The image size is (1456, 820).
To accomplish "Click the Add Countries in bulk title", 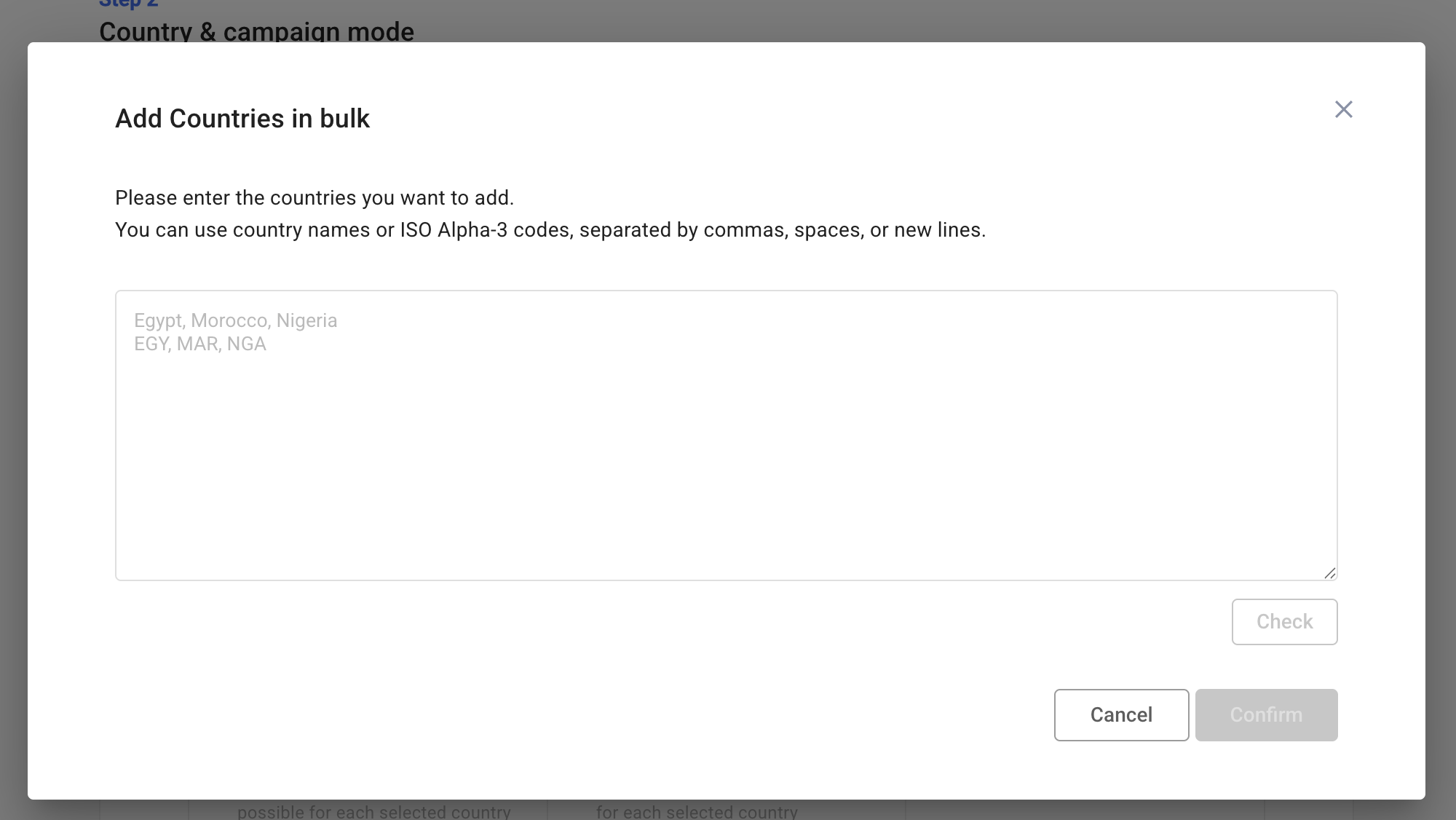I will point(242,118).
